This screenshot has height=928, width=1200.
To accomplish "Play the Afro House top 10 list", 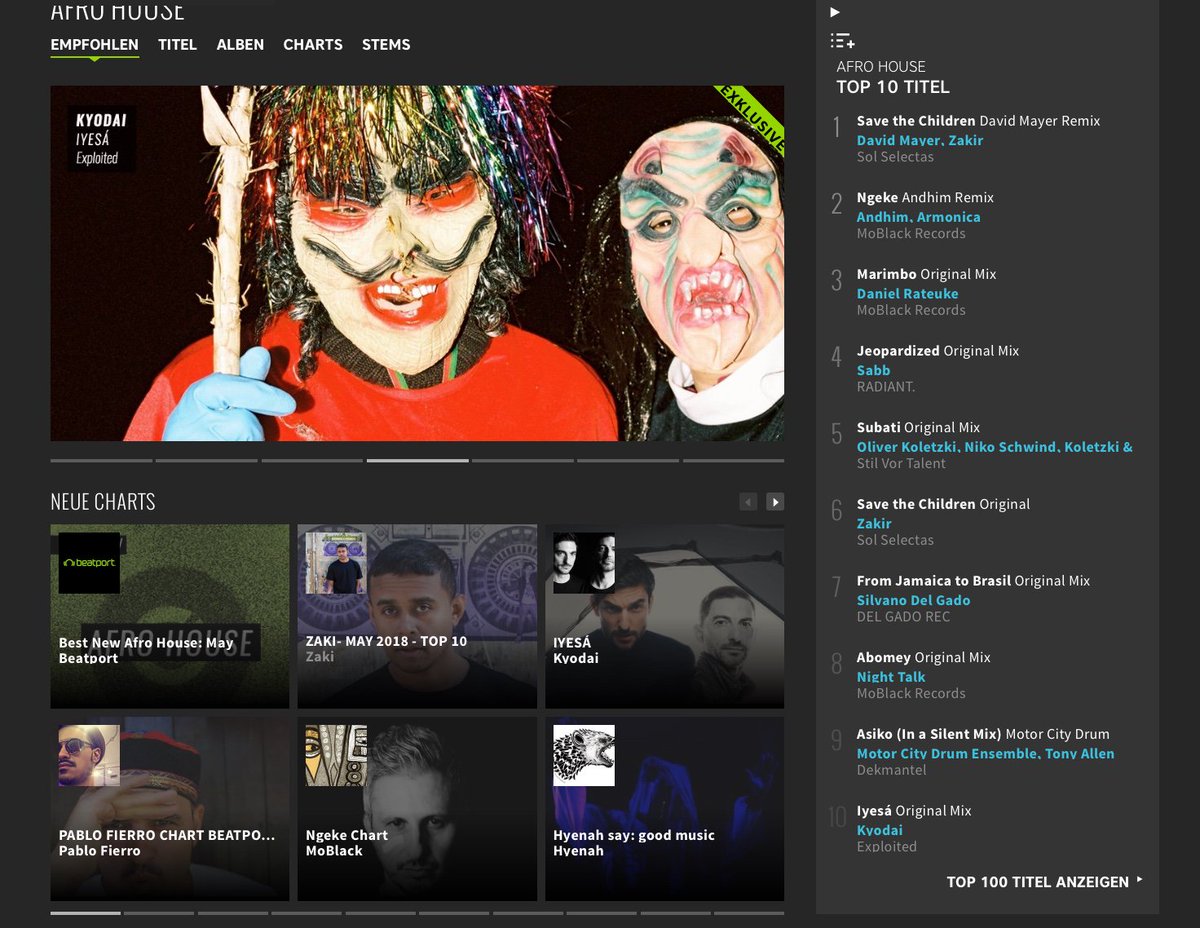I will pos(835,12).
